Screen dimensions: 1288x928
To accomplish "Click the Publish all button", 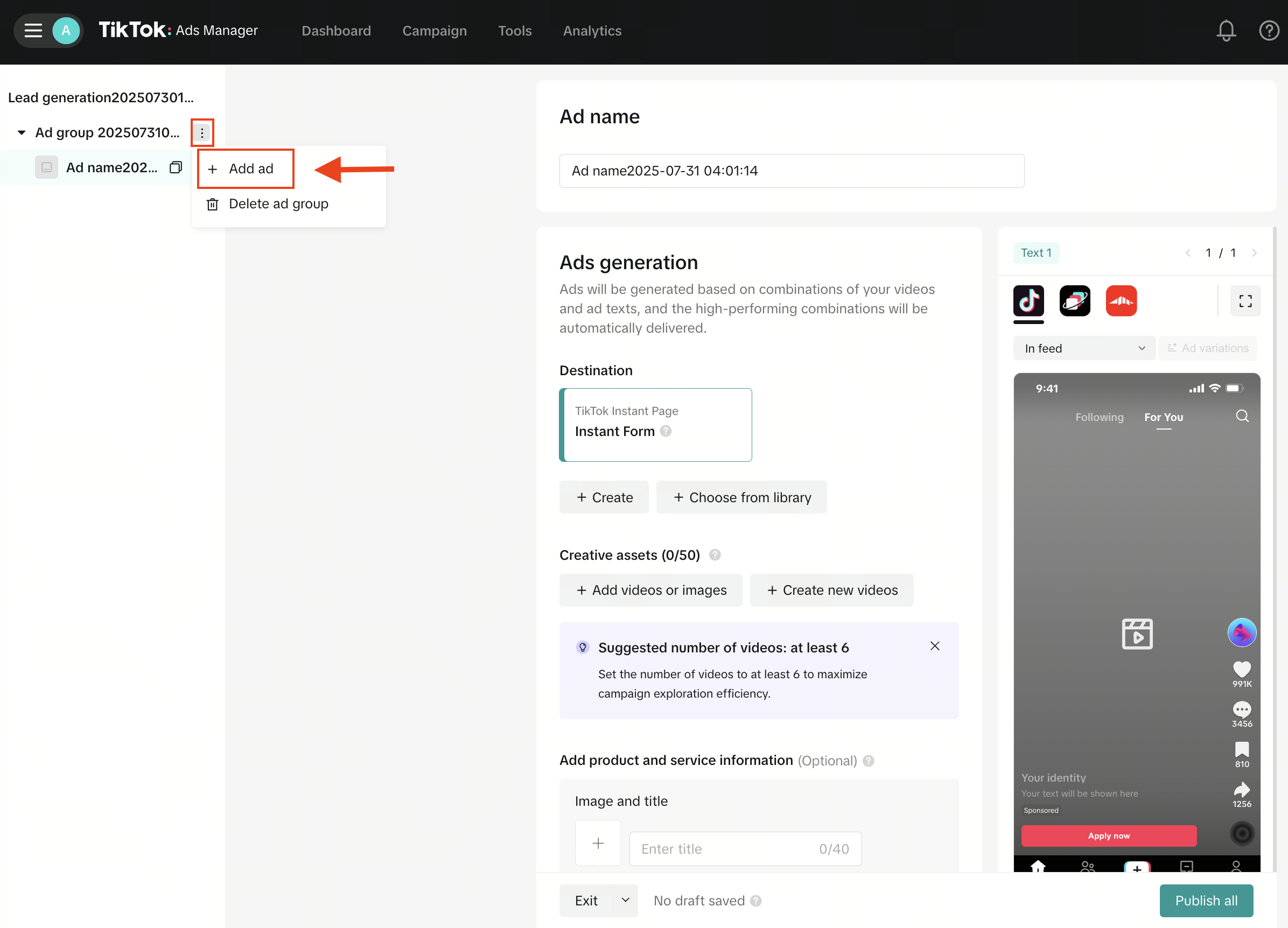I will pyautogui.click(x=1206, y=900).
